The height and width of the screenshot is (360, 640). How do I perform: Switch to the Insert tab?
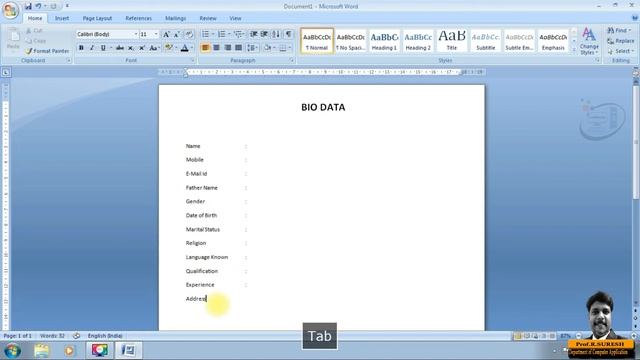click(x=62, y=18)
